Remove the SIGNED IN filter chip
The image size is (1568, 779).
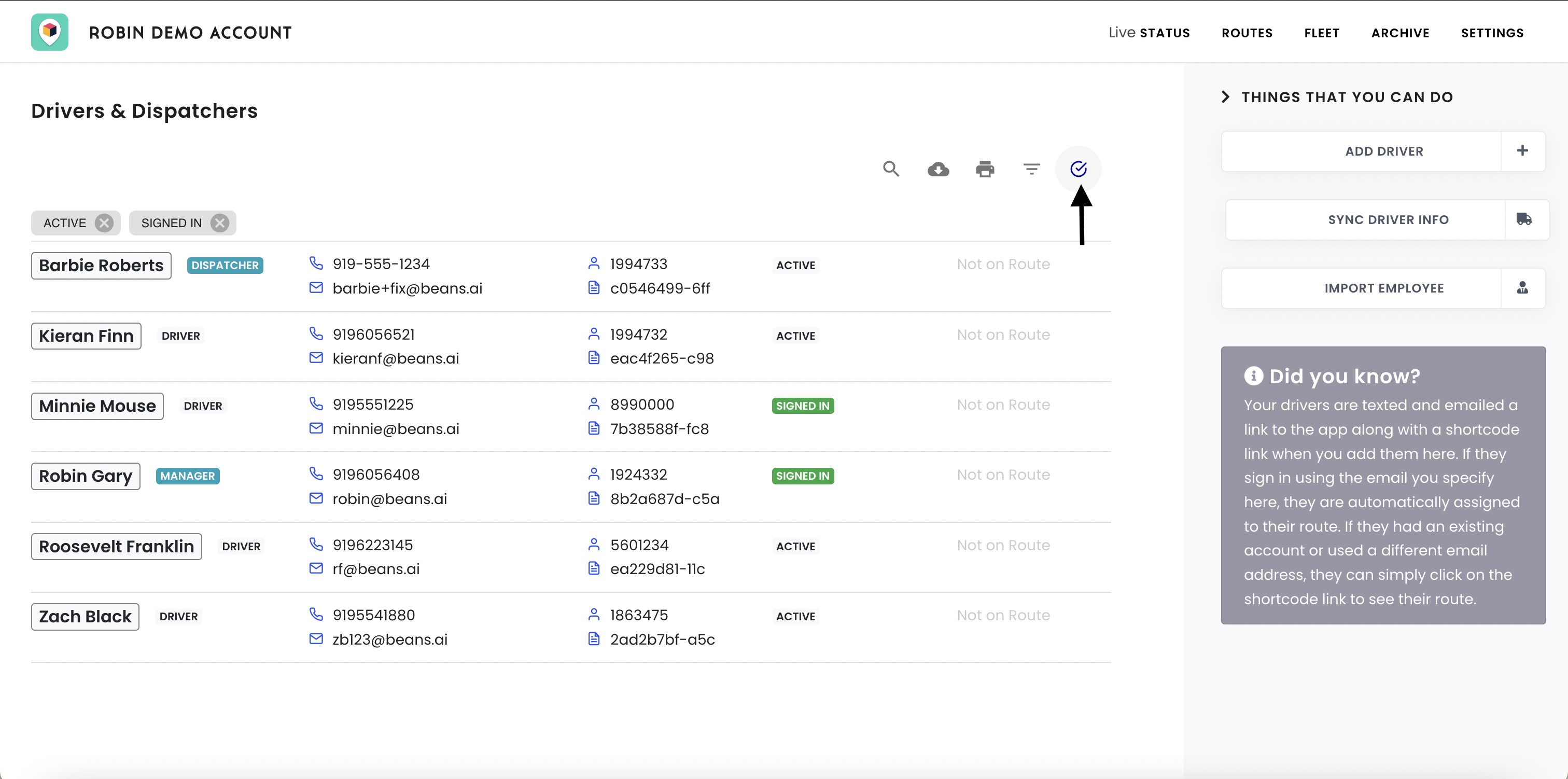coord(220,223)
